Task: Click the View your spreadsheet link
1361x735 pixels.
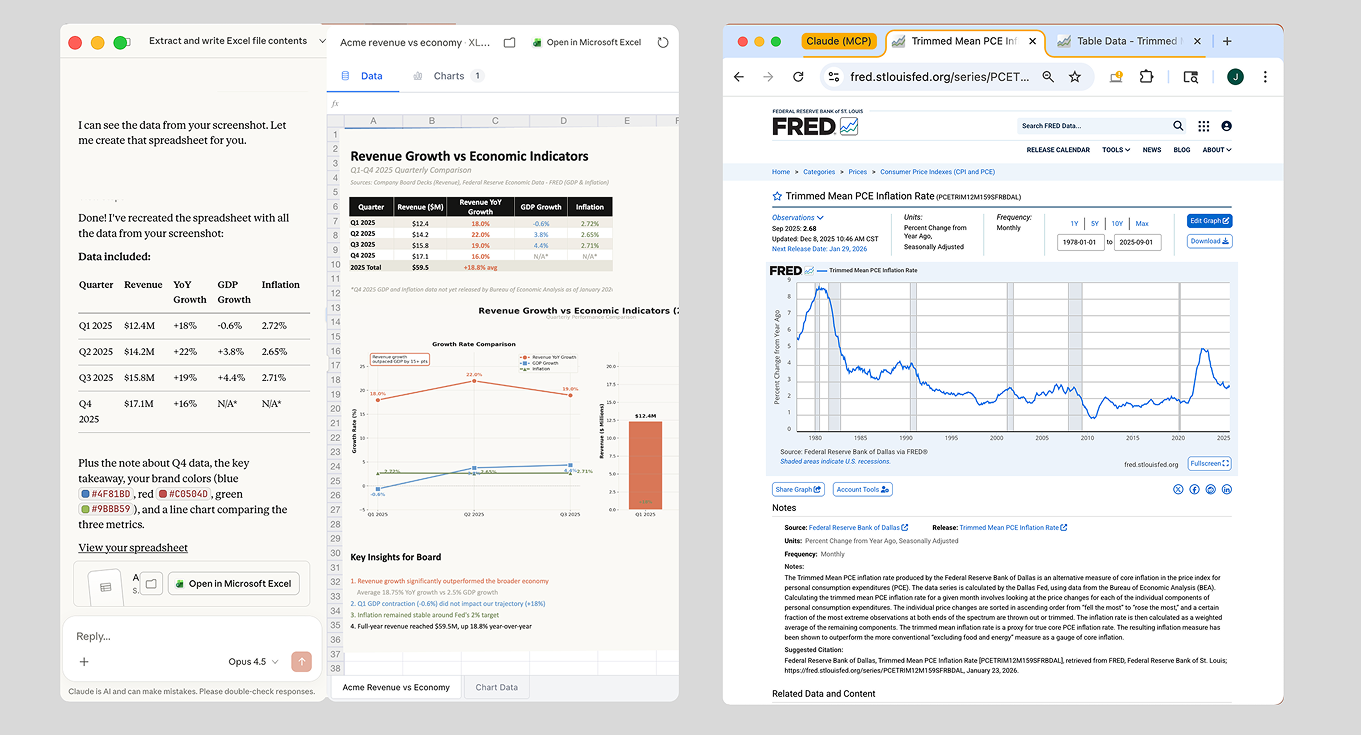Action: tap(133, 547)
